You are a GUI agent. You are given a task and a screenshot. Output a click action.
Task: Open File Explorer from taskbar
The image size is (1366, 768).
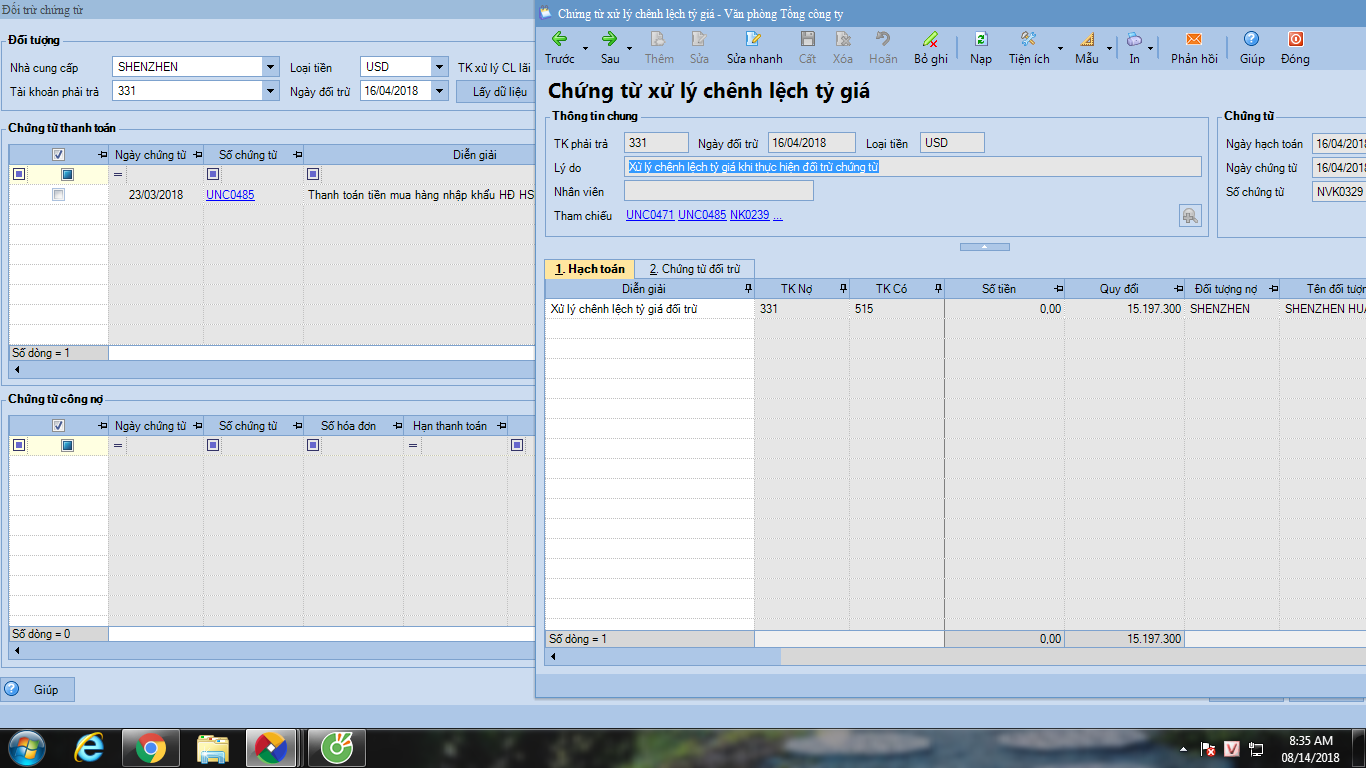click(x=212, y=748)
